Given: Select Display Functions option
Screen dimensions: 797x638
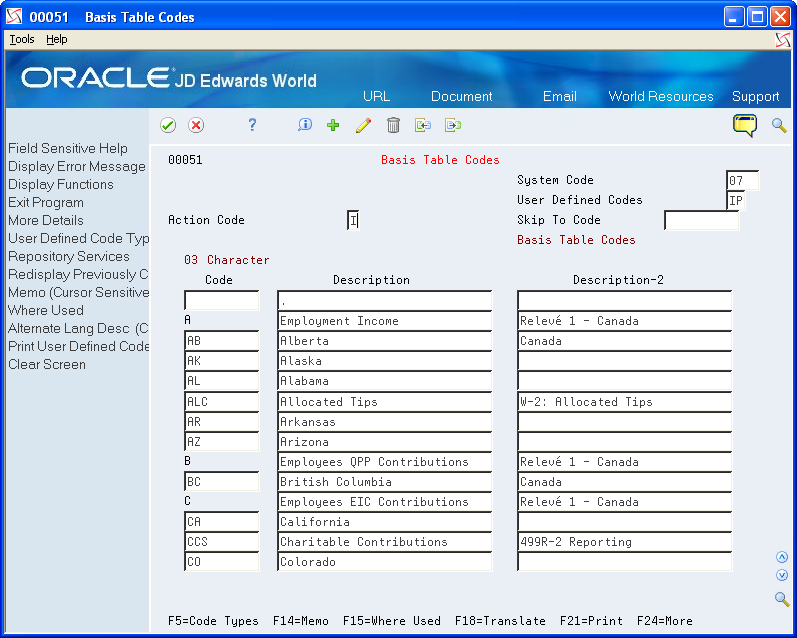Looking at the screenshot, I should click(60, 185).
